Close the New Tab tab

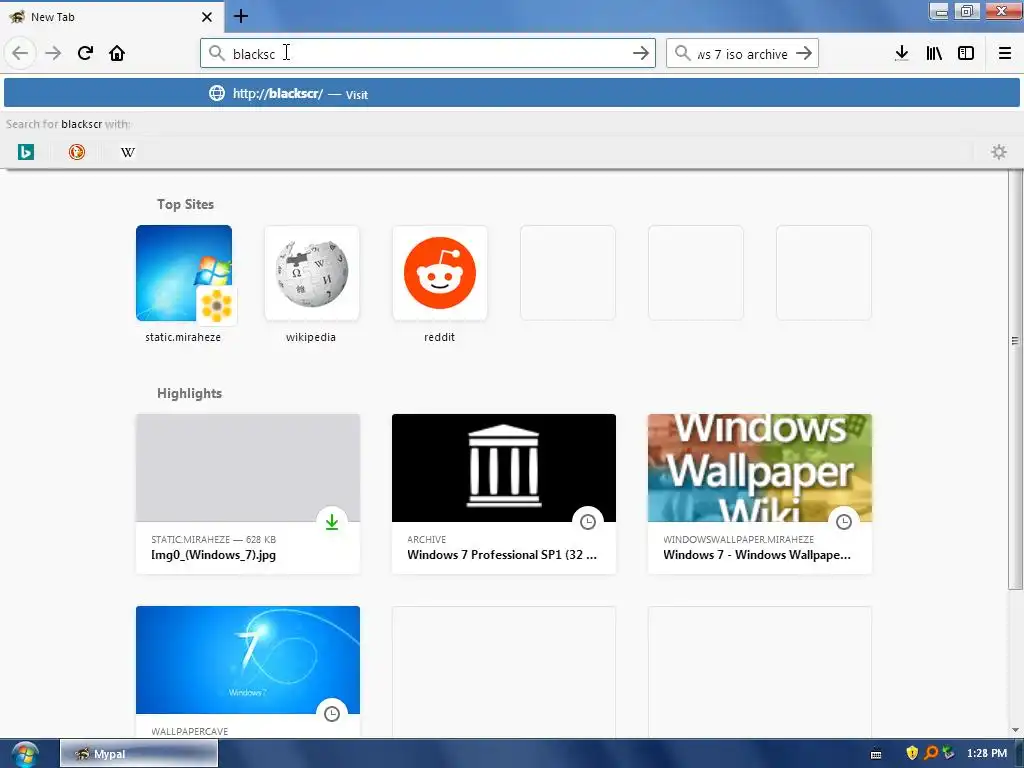click(x=207, y=17)
